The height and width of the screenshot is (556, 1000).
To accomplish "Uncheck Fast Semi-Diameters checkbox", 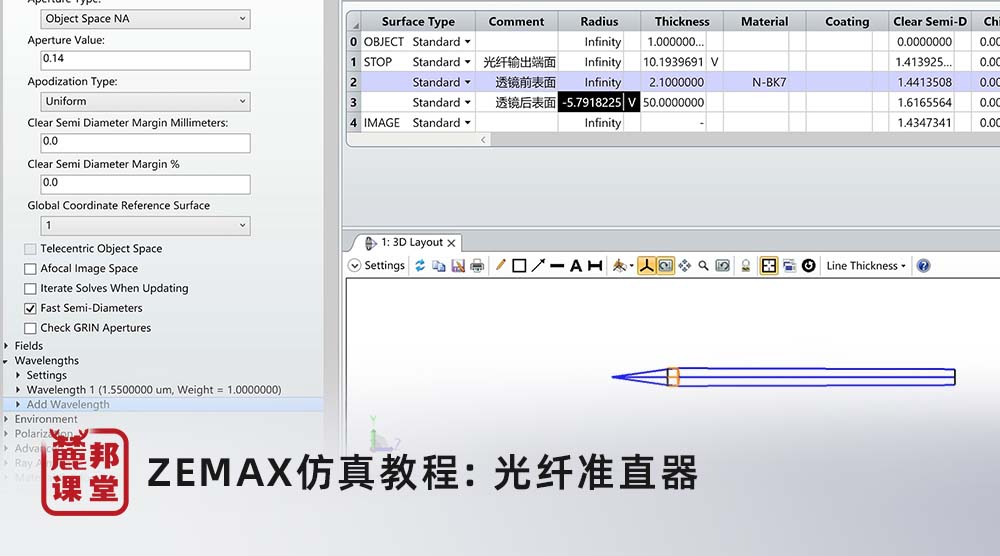I will pyautogui.click(x=30, y=309).
